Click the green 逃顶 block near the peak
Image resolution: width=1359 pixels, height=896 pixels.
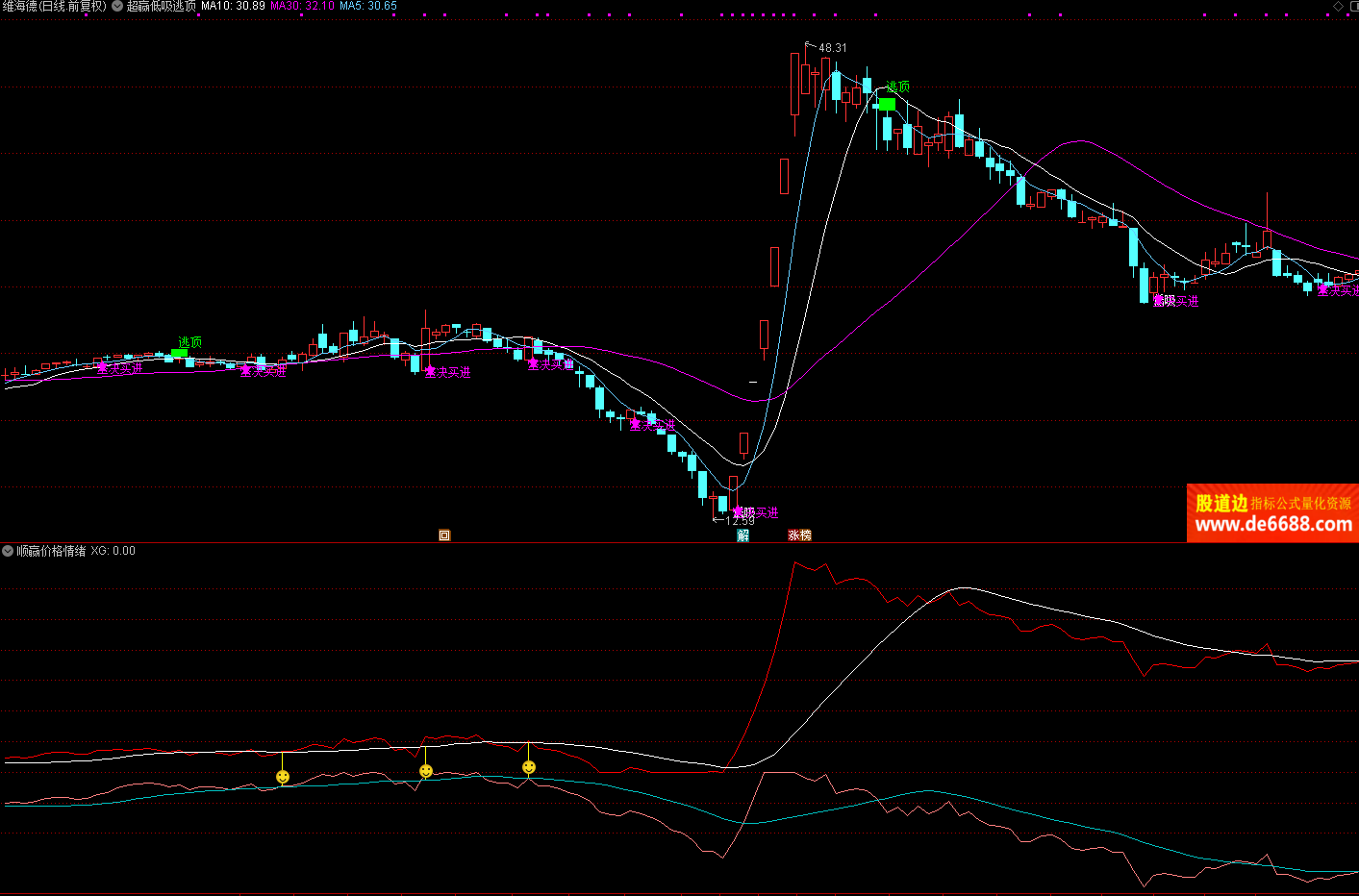click(887, 104)
